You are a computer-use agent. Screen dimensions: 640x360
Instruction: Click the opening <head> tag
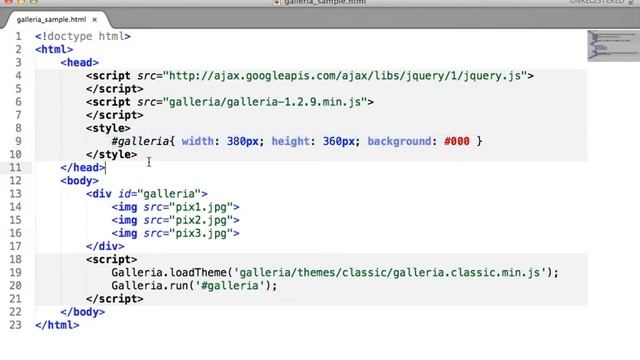point(80,62)
